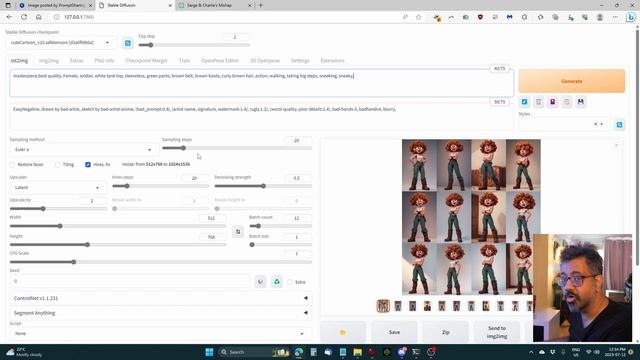Click Send to img2img button
Screen dimensions: 640x360
pos(497,332)
